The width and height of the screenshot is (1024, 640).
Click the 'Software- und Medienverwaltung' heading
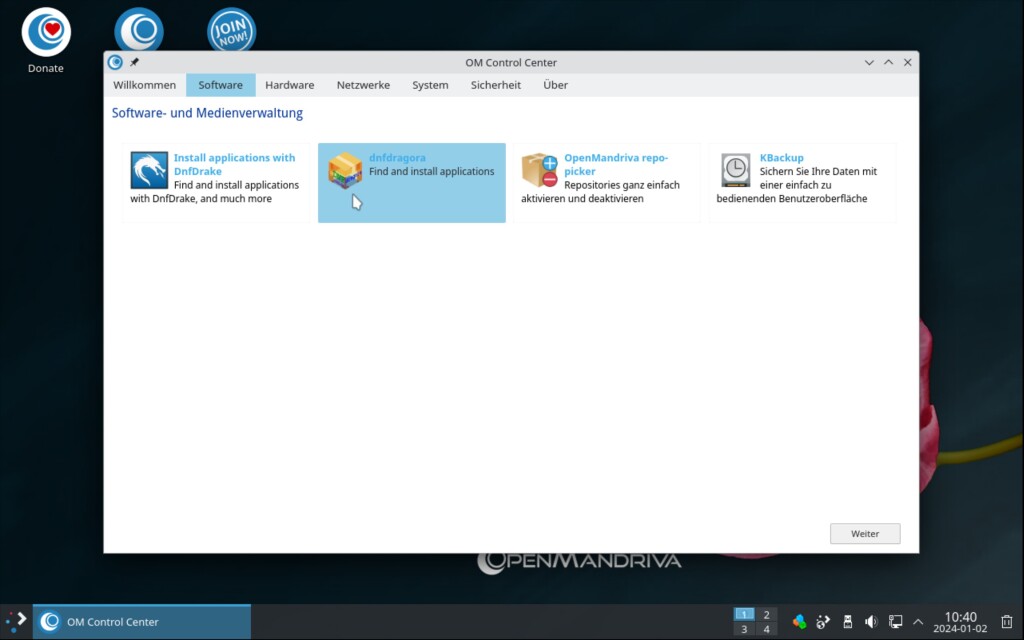[x=207, y=113]
